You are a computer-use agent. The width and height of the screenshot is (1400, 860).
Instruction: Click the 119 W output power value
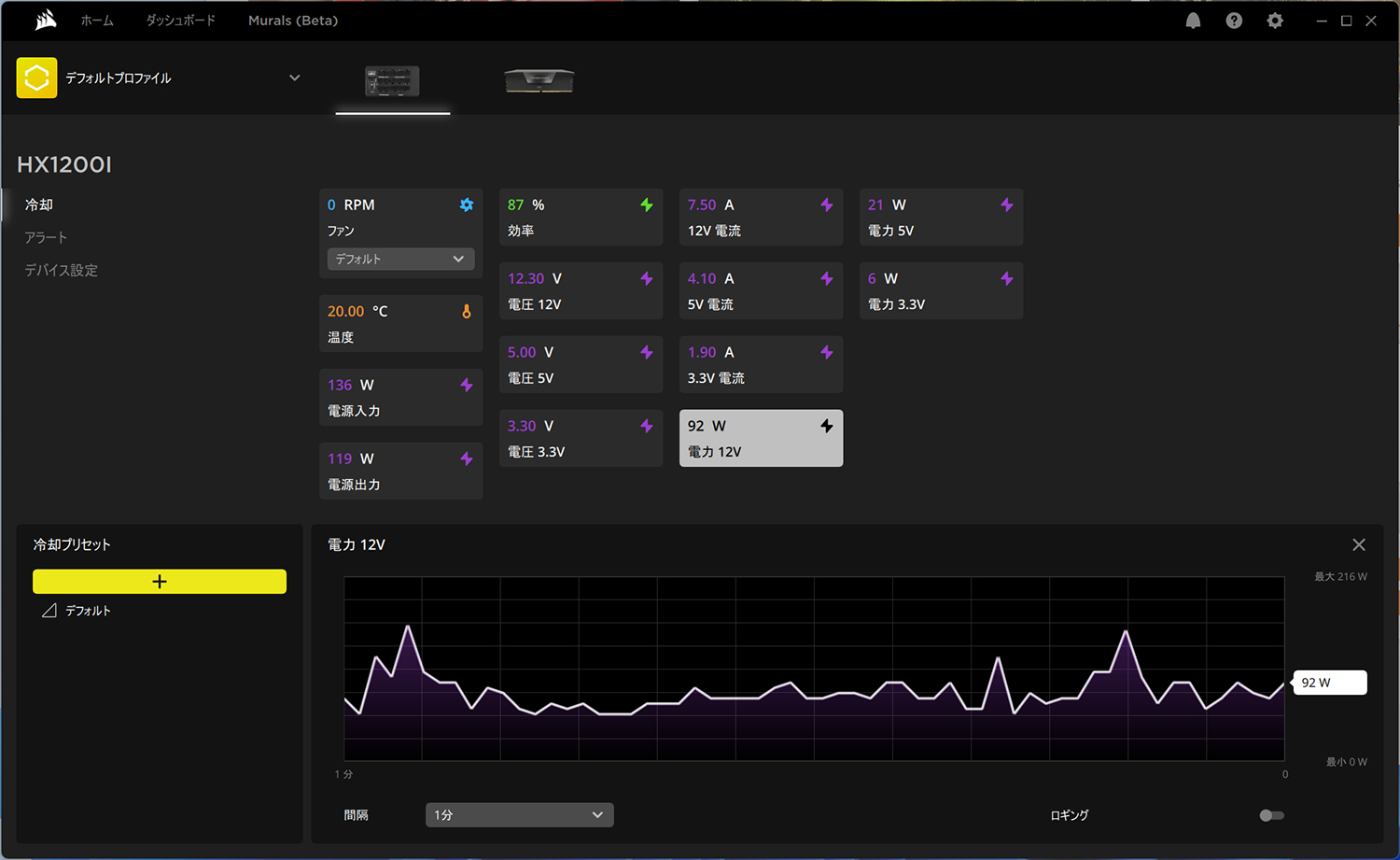(x=351, y=458)
